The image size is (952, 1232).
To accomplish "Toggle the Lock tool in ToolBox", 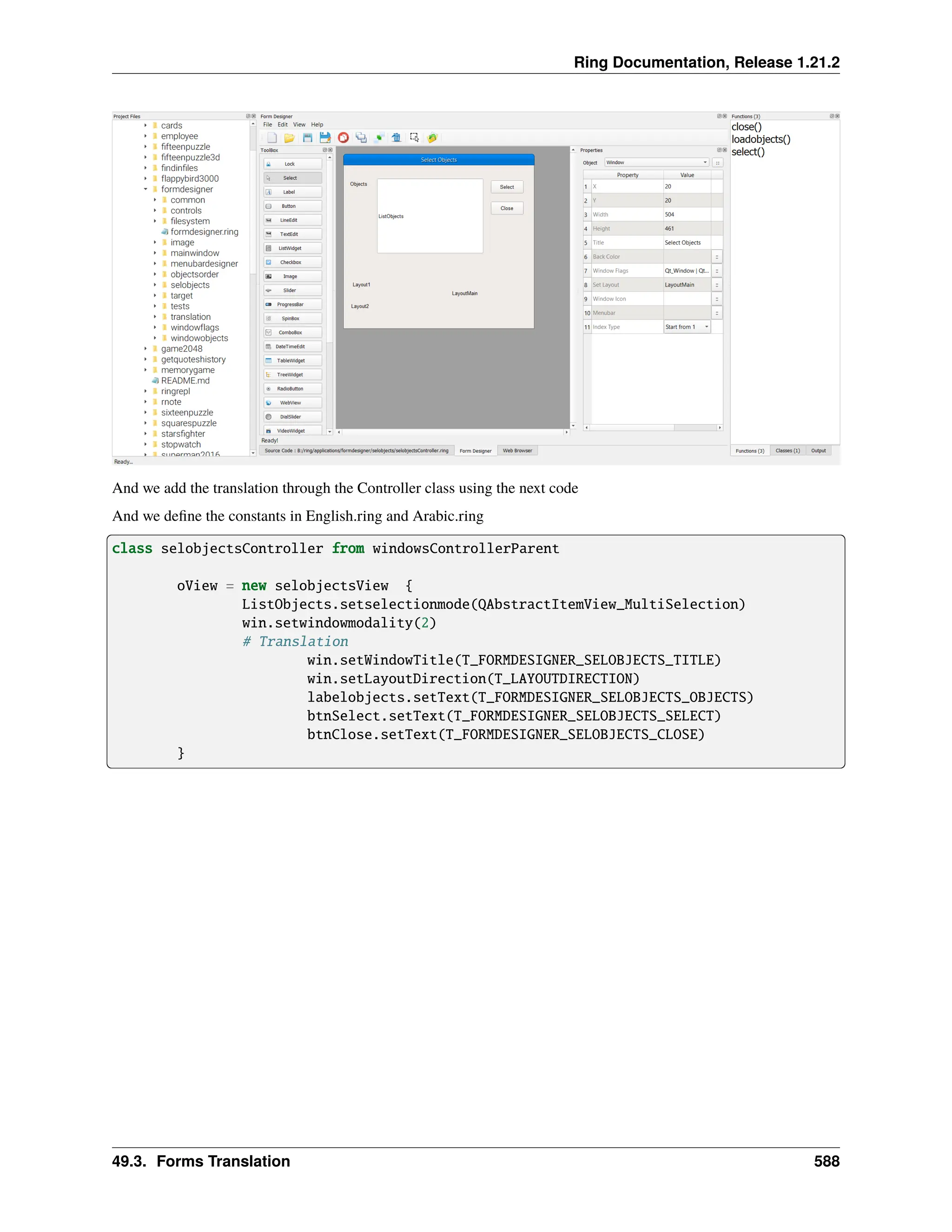I will [x=293, y=164].
